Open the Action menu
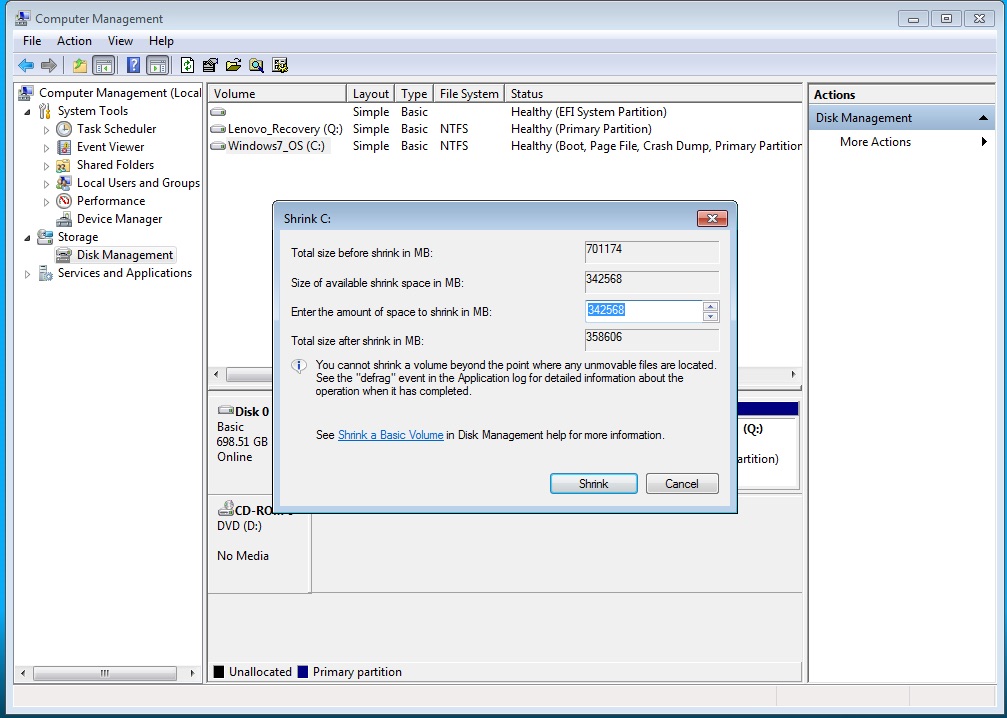Screen dimensions: 1007x718 click(x=74, y=40)
